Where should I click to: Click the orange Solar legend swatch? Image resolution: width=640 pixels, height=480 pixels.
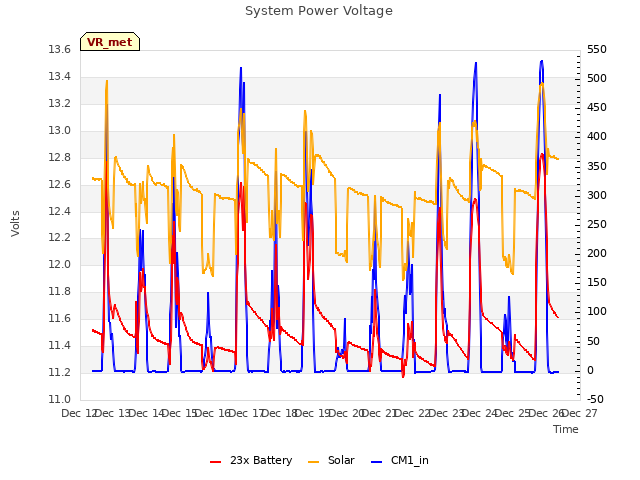[313, 462]
